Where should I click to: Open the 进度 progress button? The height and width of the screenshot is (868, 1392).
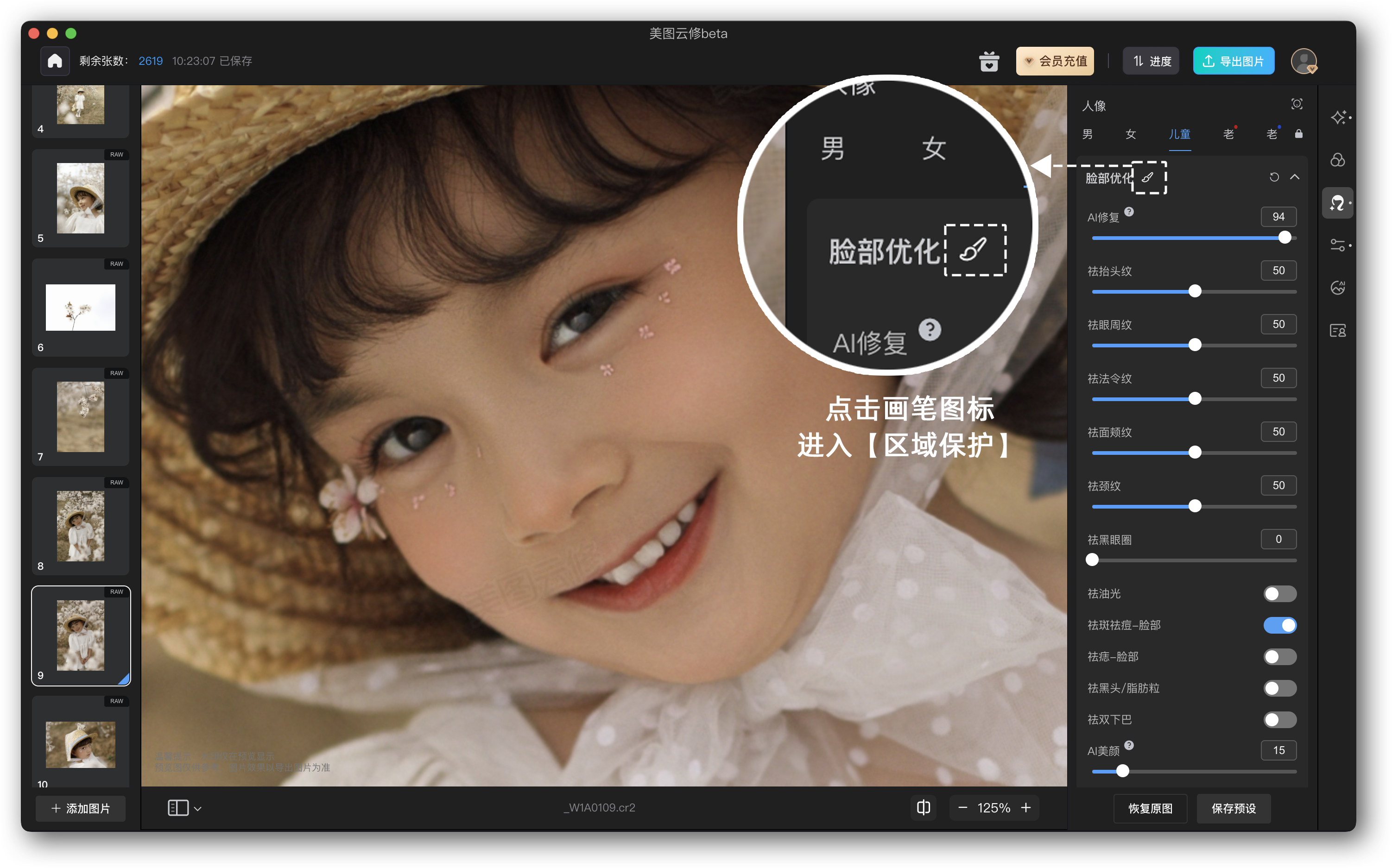point(1151,61)
